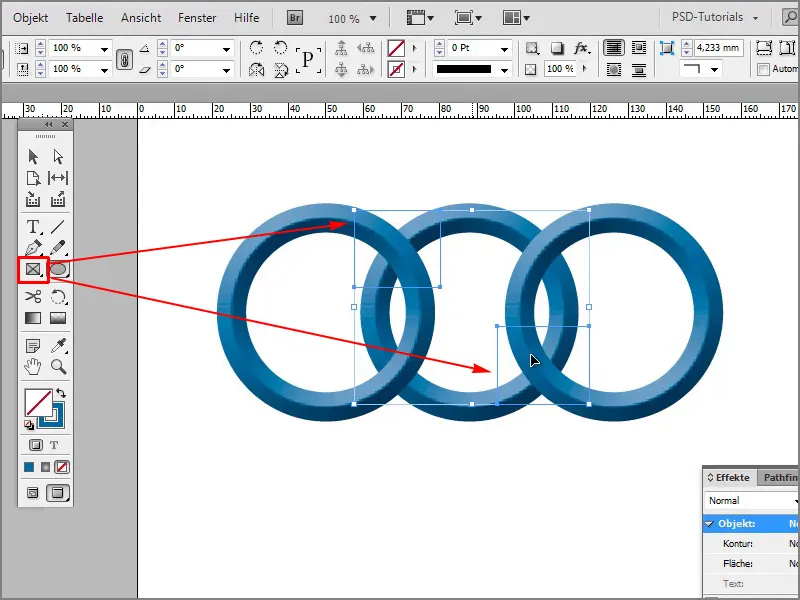This screenshot has width=800, height=600.
Task: Open the Normal blend mode dropdown
Action: point(750,498)
